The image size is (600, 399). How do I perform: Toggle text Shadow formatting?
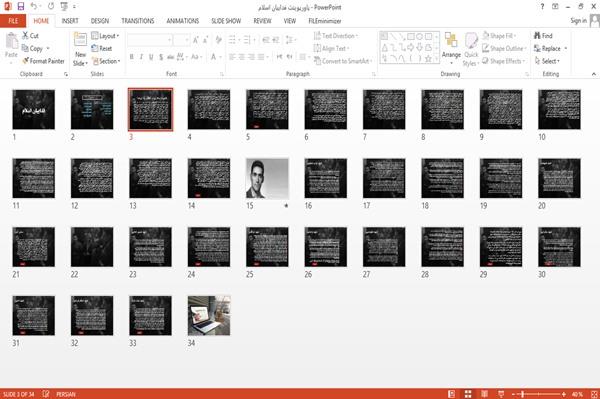(x=161, y=57)
